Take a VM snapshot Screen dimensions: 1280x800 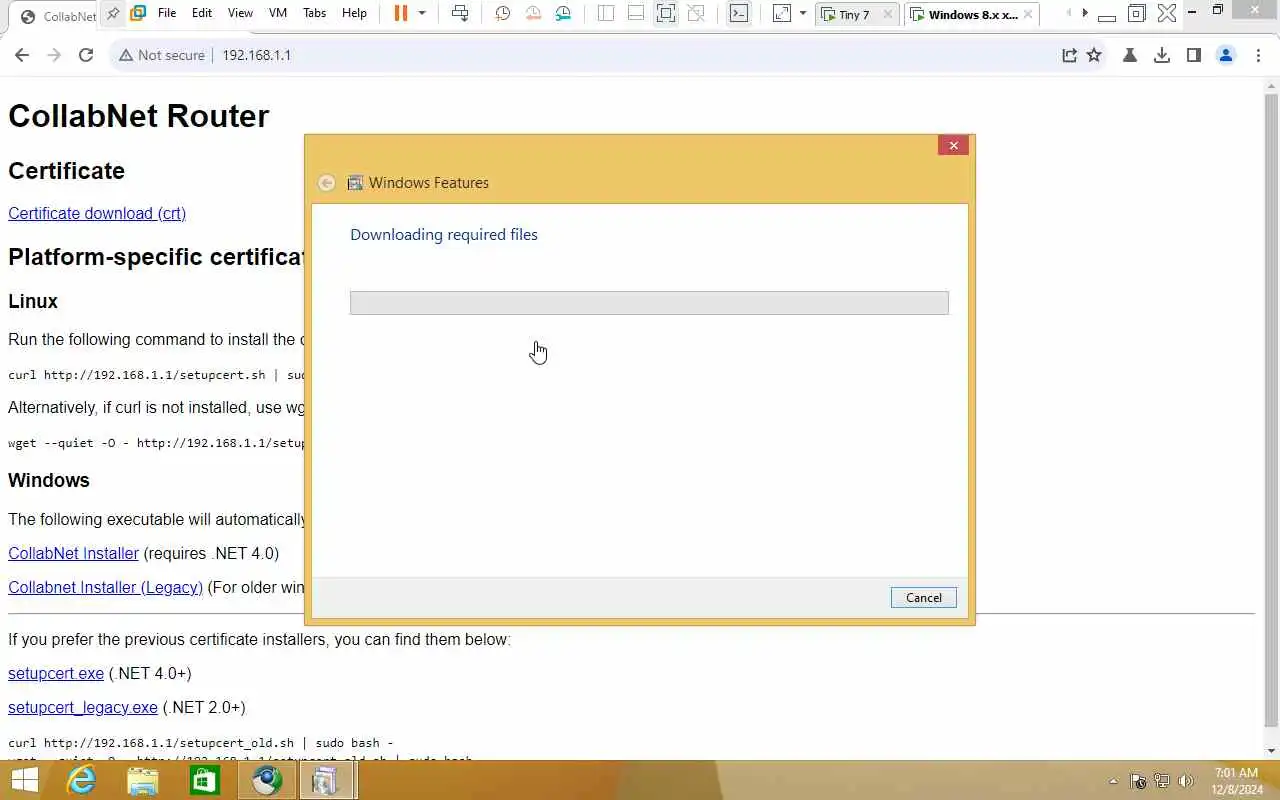coord(502,14)
